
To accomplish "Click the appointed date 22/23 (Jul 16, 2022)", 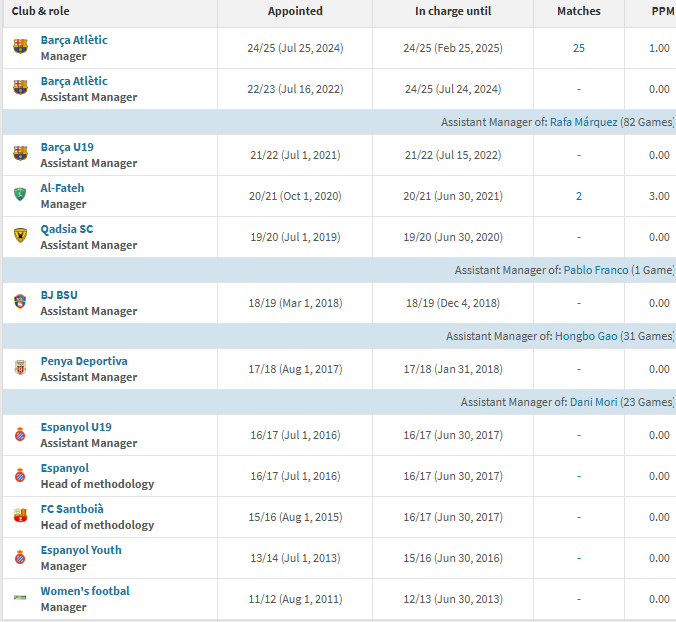I will 295,89.
